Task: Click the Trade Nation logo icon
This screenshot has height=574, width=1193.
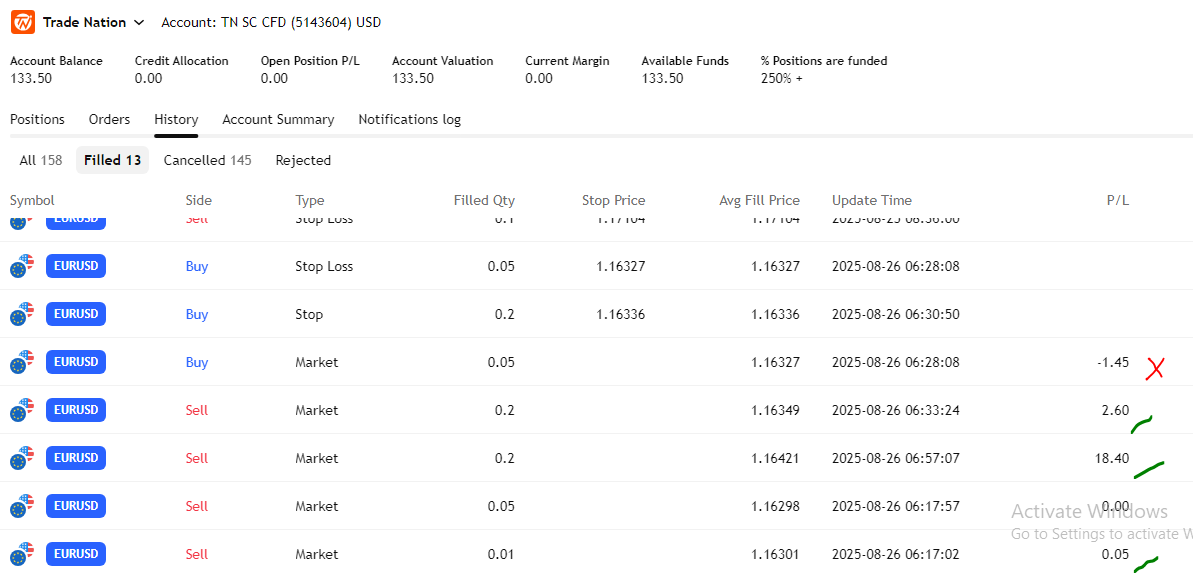Action: [22, 22]
